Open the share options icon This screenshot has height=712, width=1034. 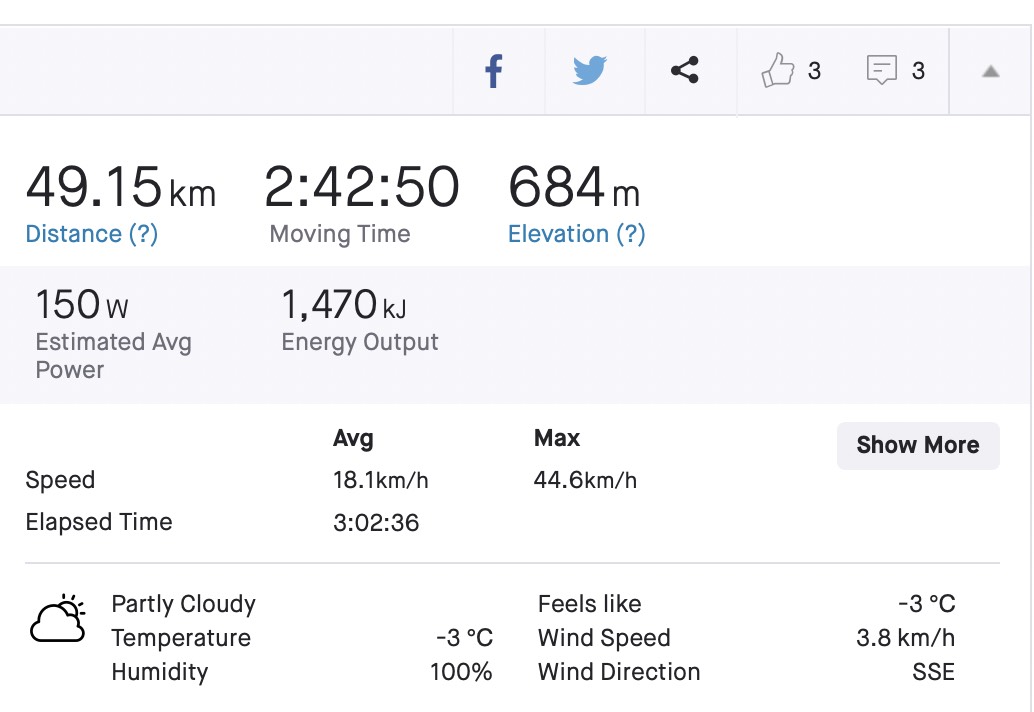pos(684,70)
